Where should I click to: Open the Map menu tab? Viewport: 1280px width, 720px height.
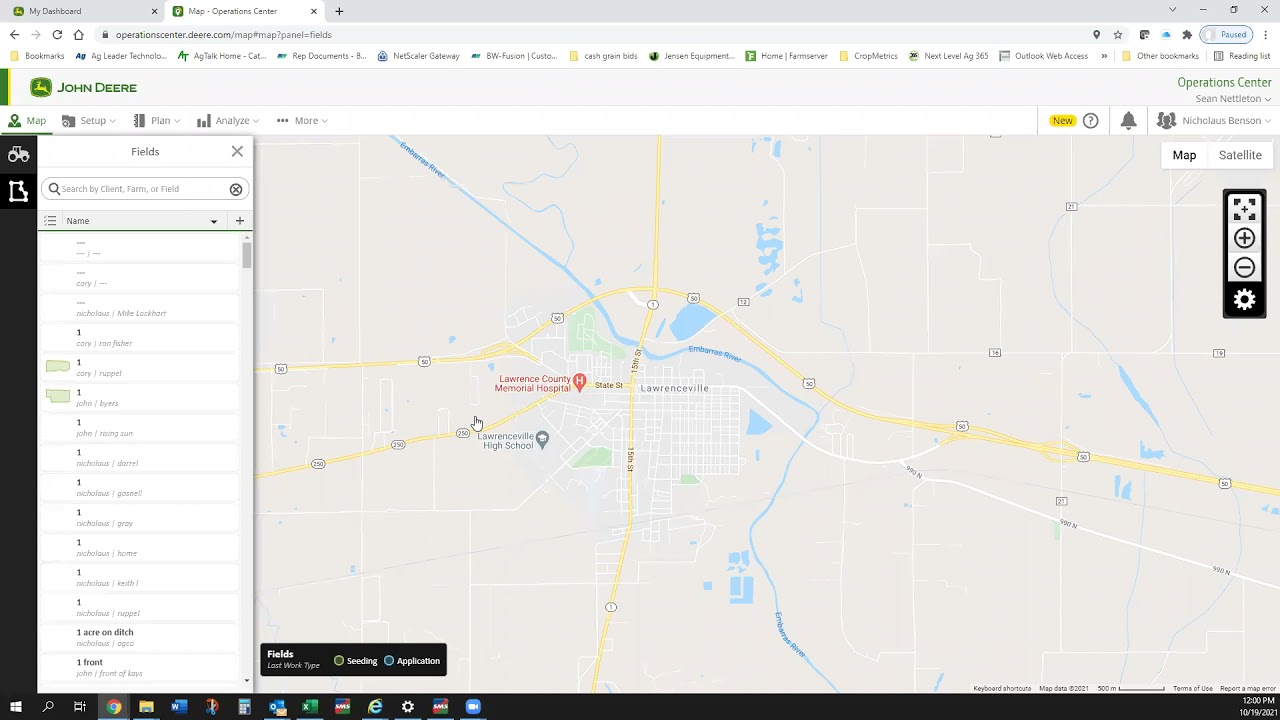(27, 121)
